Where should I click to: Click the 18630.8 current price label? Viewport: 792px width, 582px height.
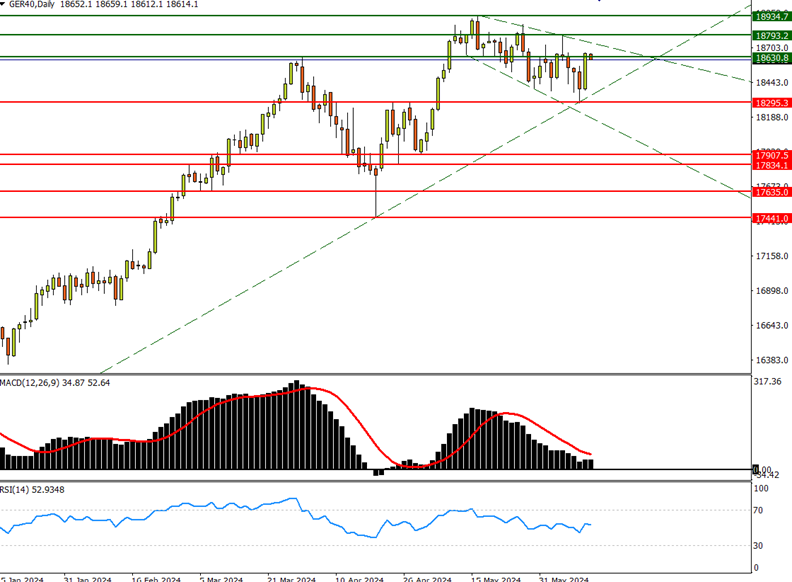pyautogui.click(x=772, y=59)
